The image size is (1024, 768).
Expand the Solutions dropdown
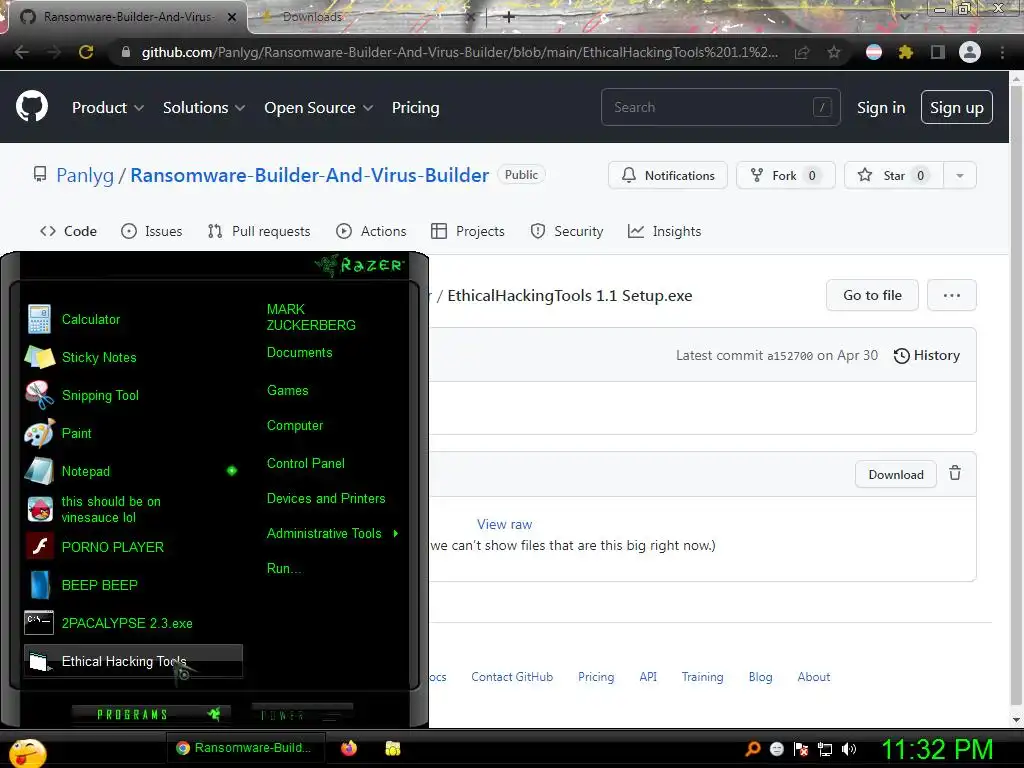point(204,107)
